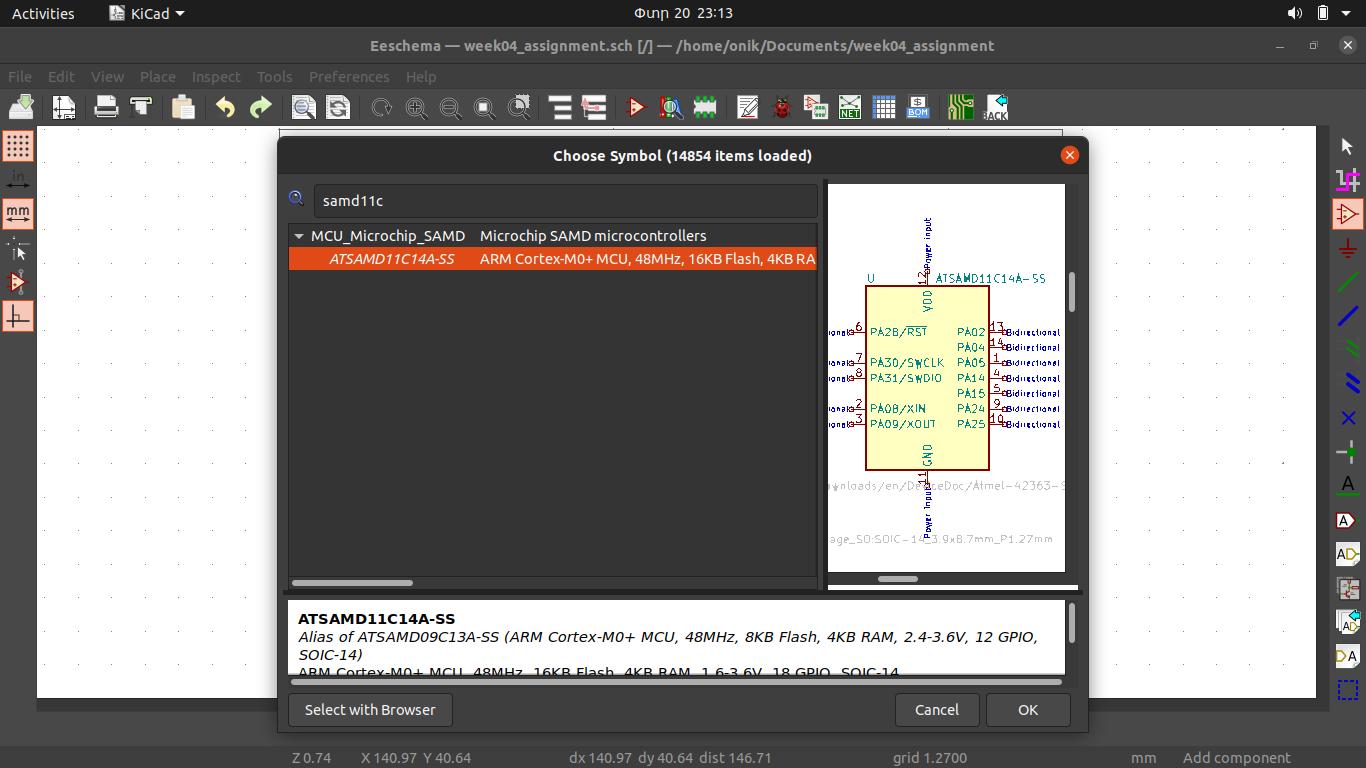The width and height of the screenshot is (1366, 768).
Task: Open the system menu arrow in top bar
Action: coord(1348,13)
